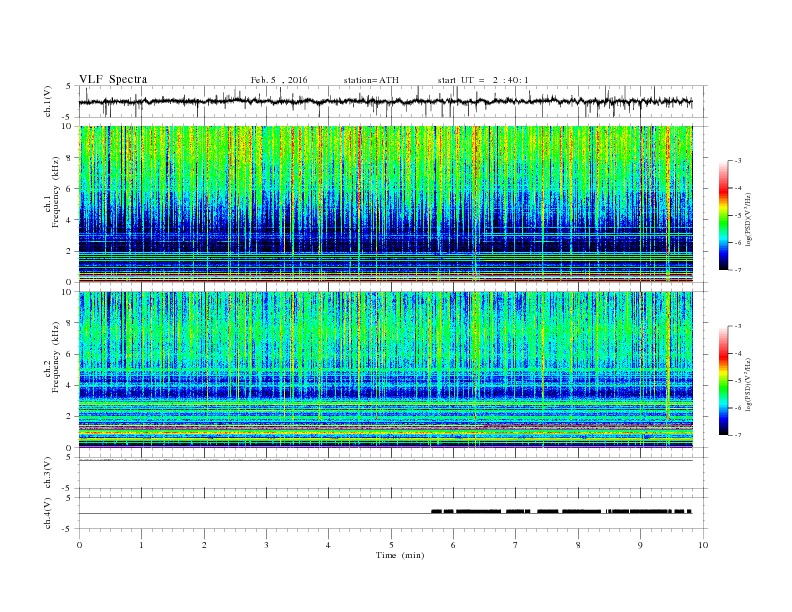Screen dimensions: 792x612
Task: Click the x-axis tick label '10'
Action: pos(703,545)
